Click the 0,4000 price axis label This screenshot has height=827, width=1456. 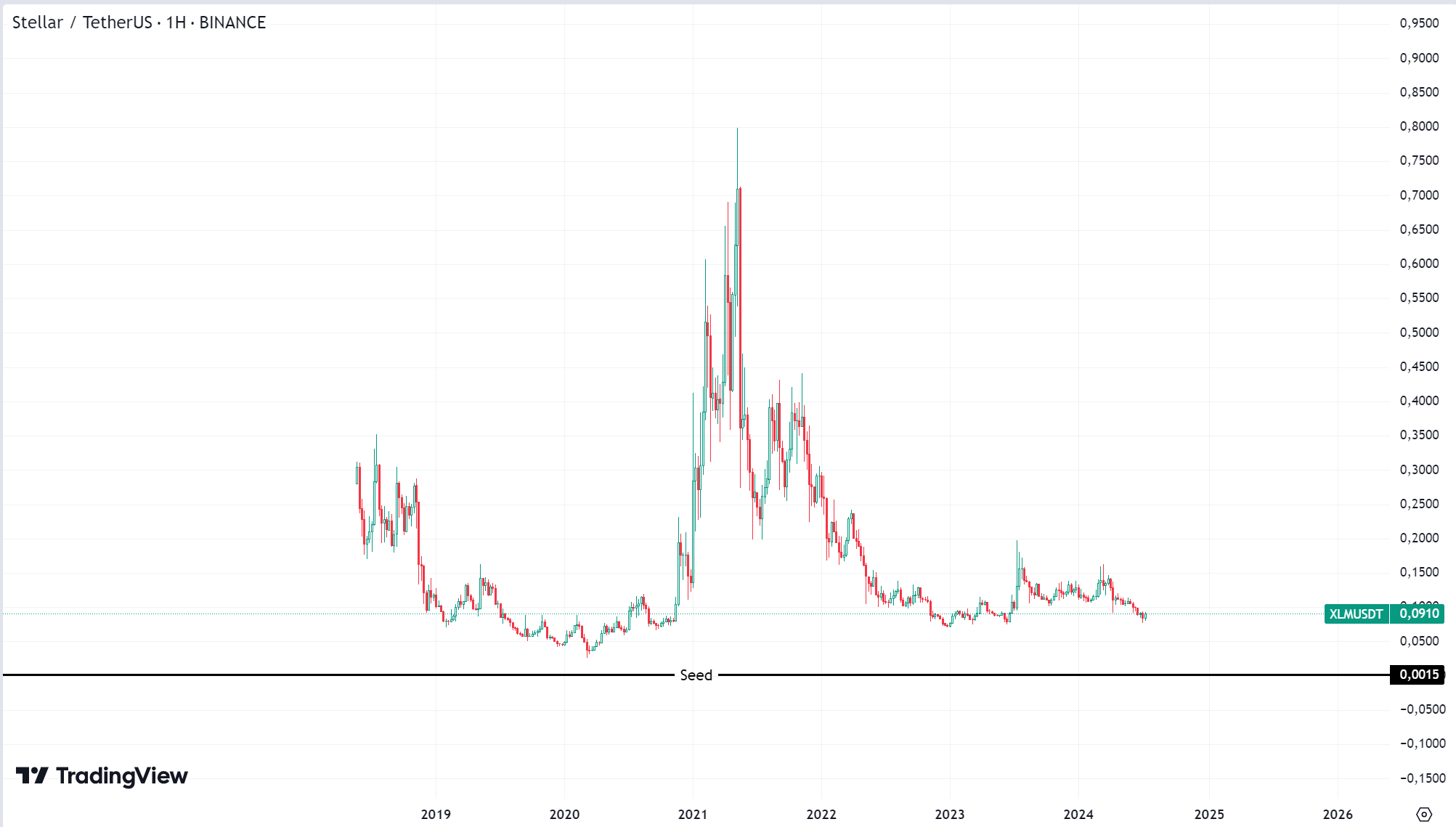click(x=1419, y=401)
